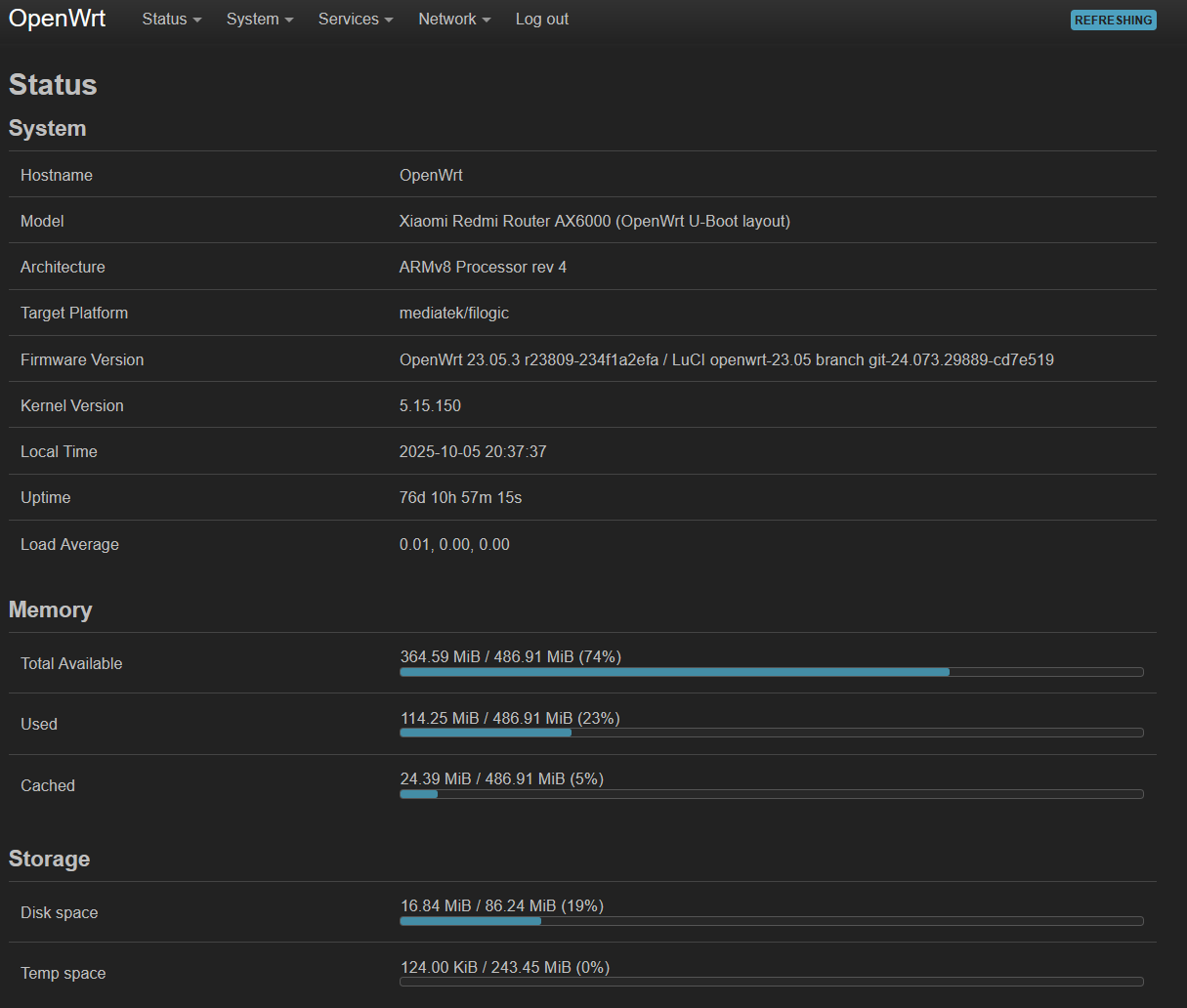Click the Used memory progress bar

pyautogui.click(x=771, y=733)
